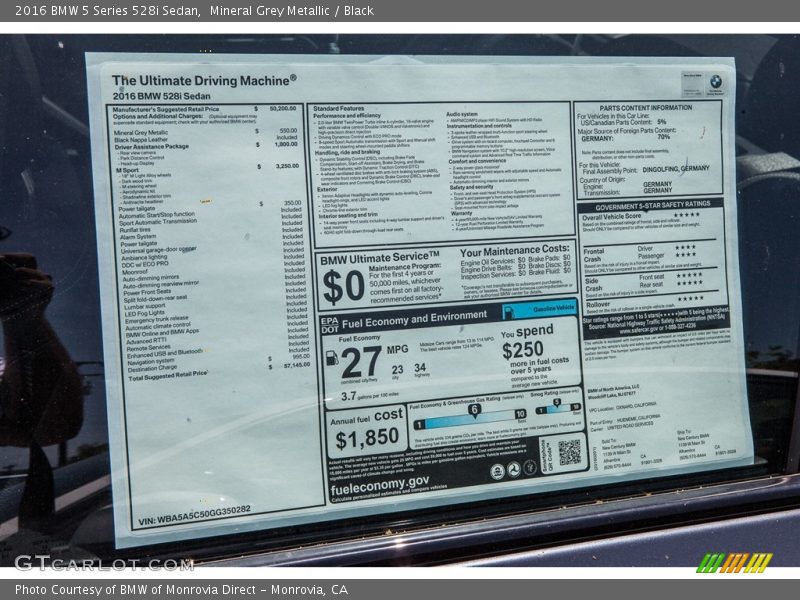Click the top caption '2016 BMW 5 Series 528i Sedan'
Screen dimensions: 800x600
pos(108,11)
